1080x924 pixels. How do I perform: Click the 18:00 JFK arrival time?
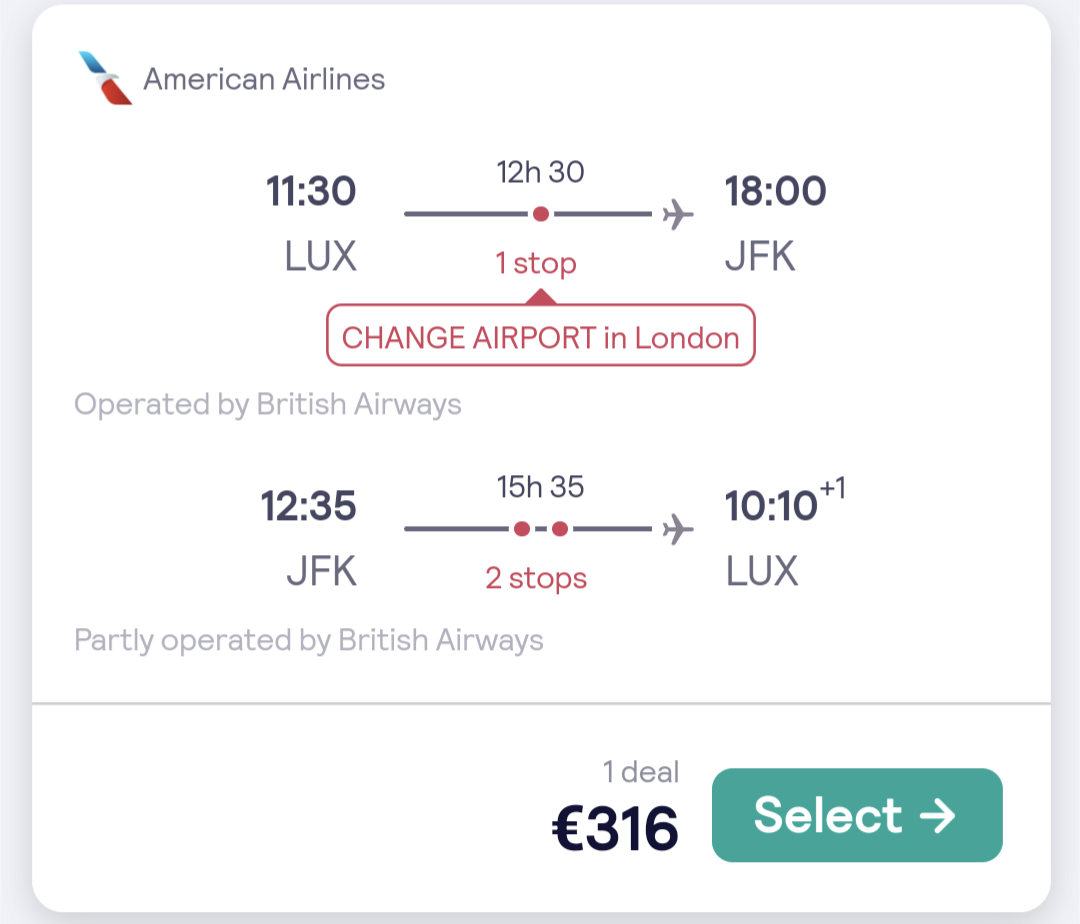click(x=775, y=191)
